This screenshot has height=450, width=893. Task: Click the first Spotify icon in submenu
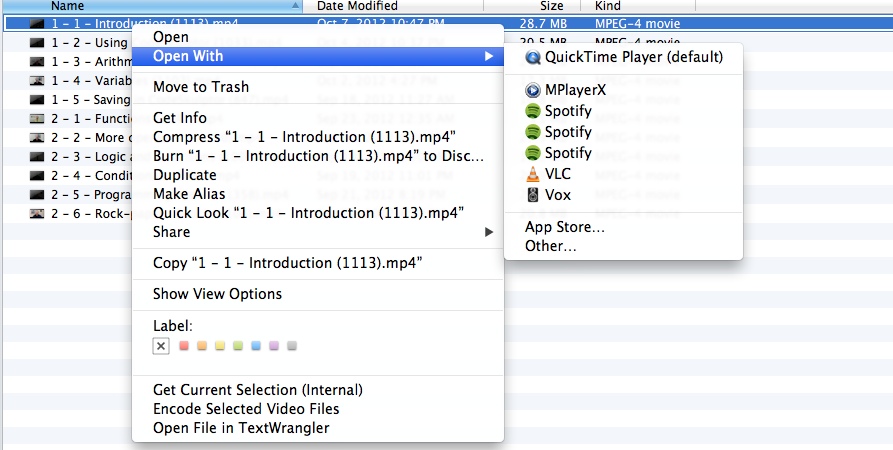tap(533, 111)
